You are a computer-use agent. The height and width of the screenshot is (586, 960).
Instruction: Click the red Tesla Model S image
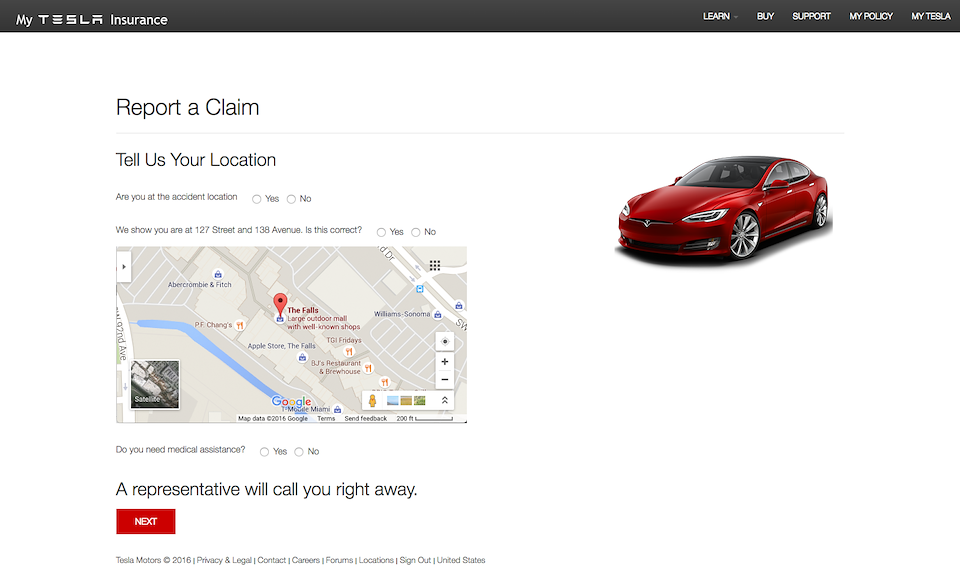point(723,210)
